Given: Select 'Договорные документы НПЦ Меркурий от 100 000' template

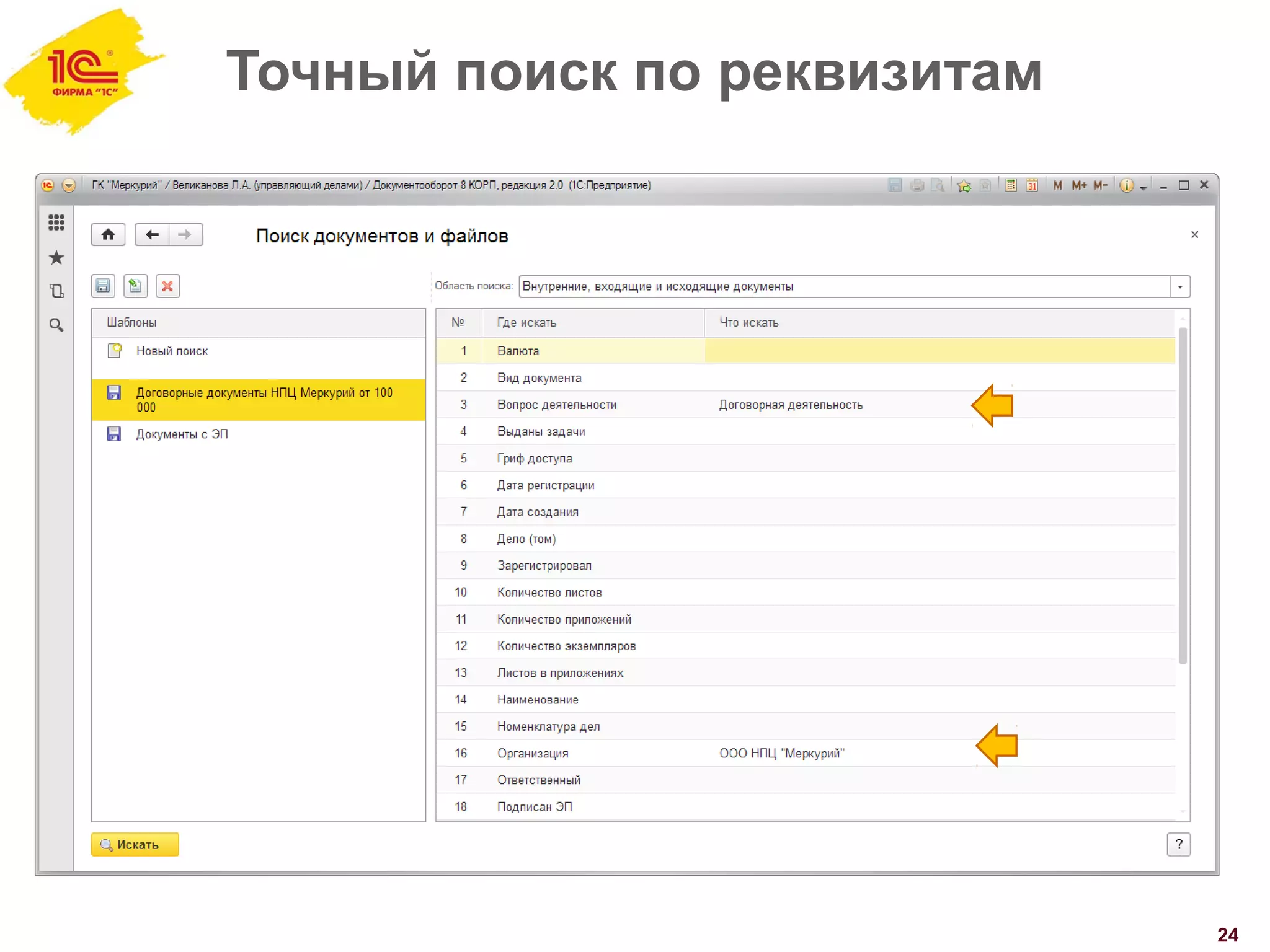Looking at the screenshot, I should point(259,400).
